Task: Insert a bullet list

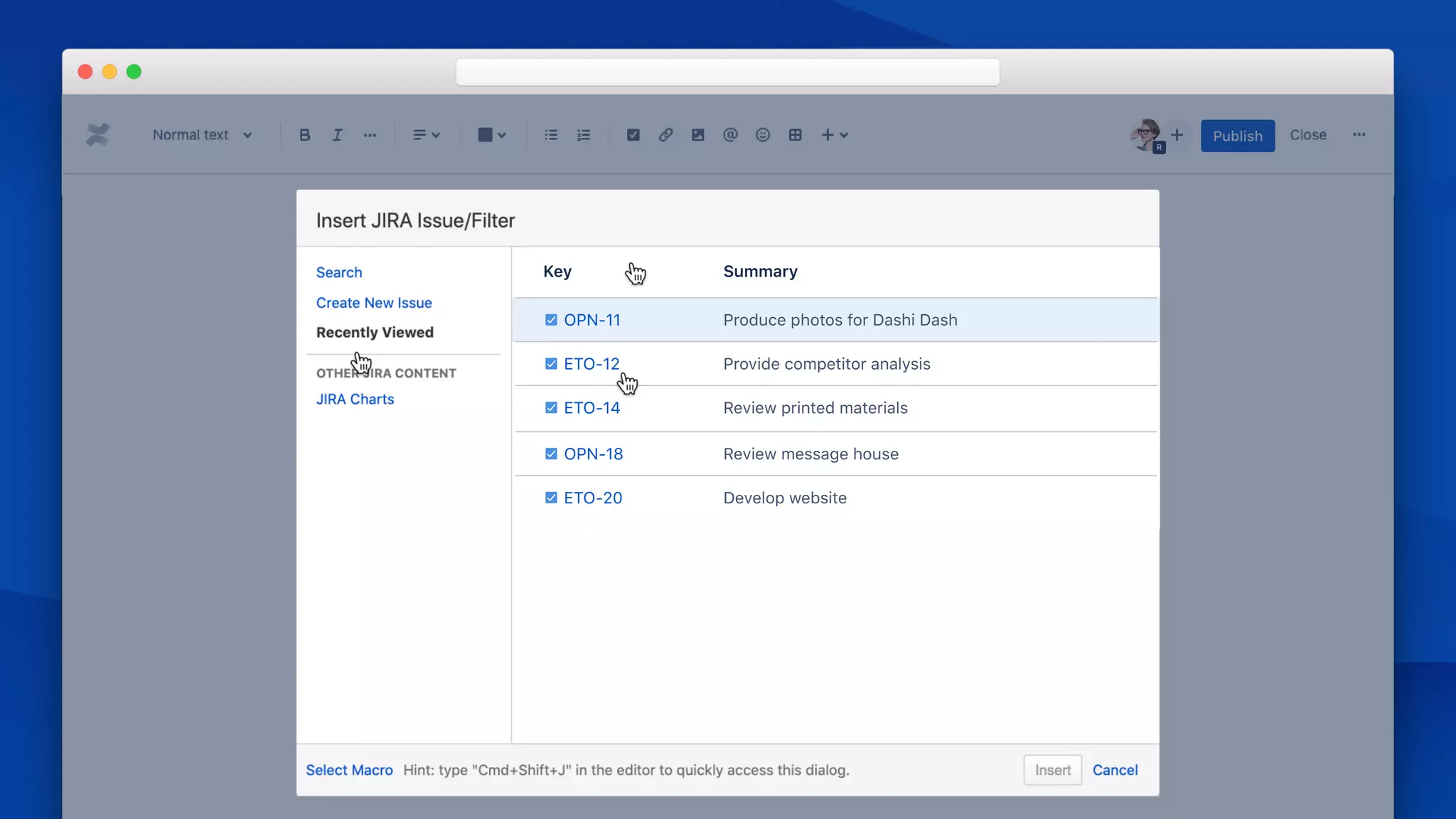Action: point(551,135)
